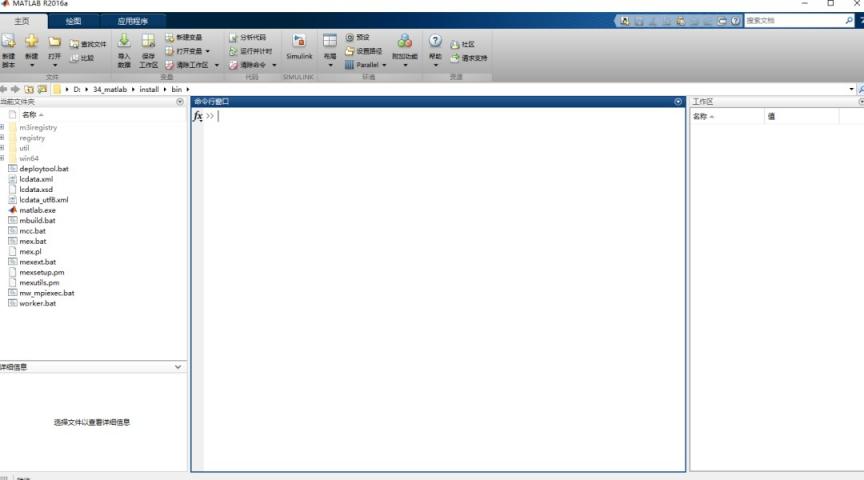This screenshot has width=864, height=480.
Task: Go forward using folder forward arrow
Action: coord(15,89)
